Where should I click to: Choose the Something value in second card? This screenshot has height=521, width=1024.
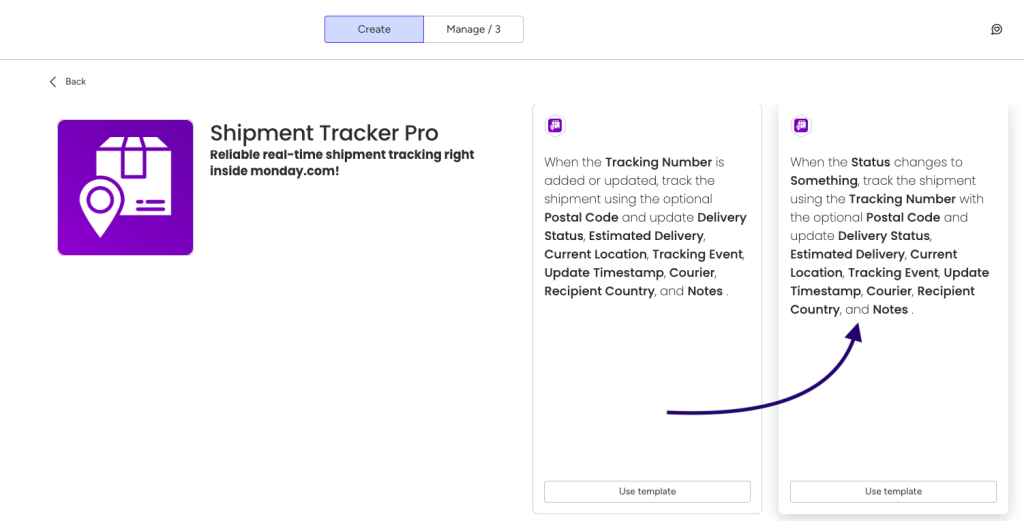(x=824, y=181)
